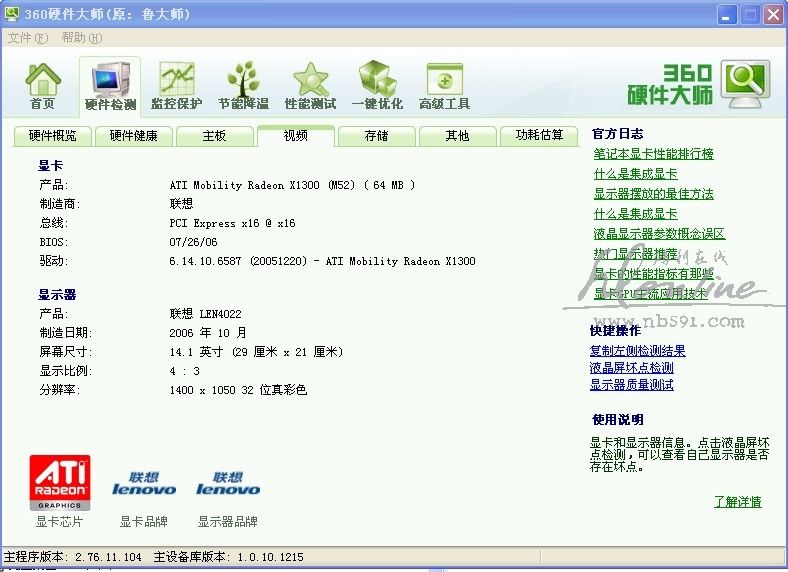Screen dimensions: 788x572
Task: Click the Lenovo logo above 显示器品牌
Action: pos(228,483)
